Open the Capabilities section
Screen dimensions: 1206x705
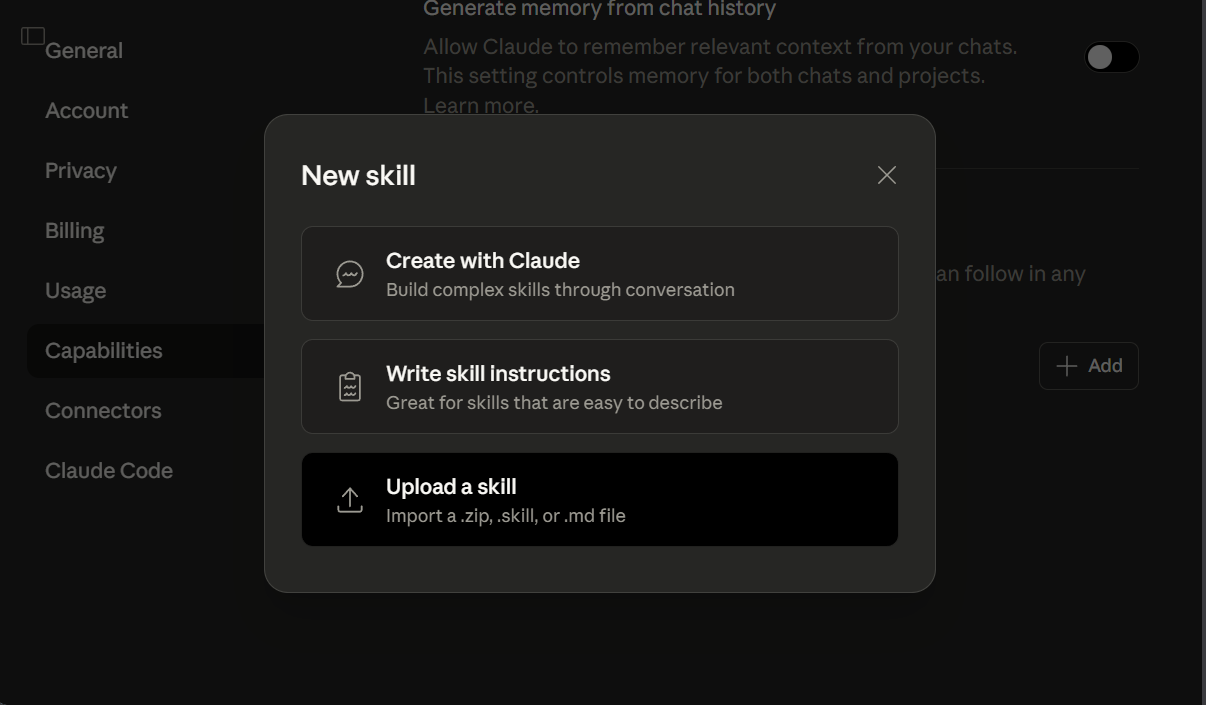103,350
